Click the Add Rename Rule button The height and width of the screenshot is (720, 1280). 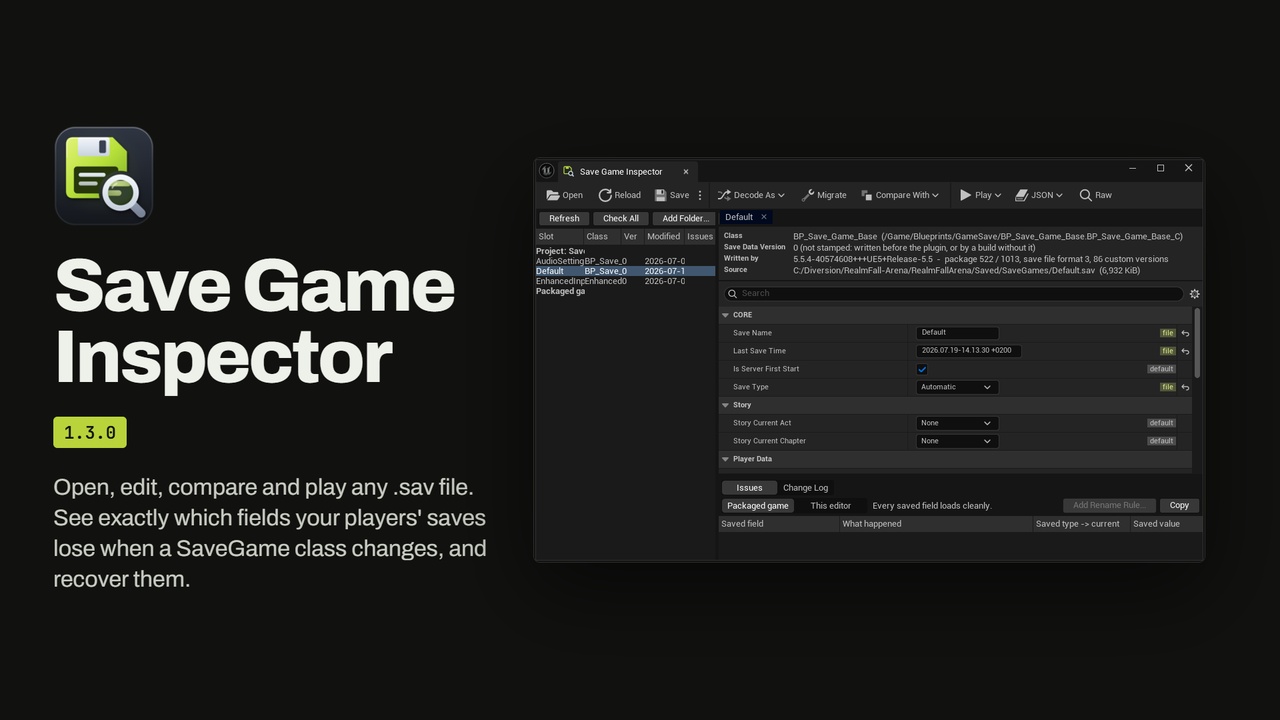click(1109, 506)
